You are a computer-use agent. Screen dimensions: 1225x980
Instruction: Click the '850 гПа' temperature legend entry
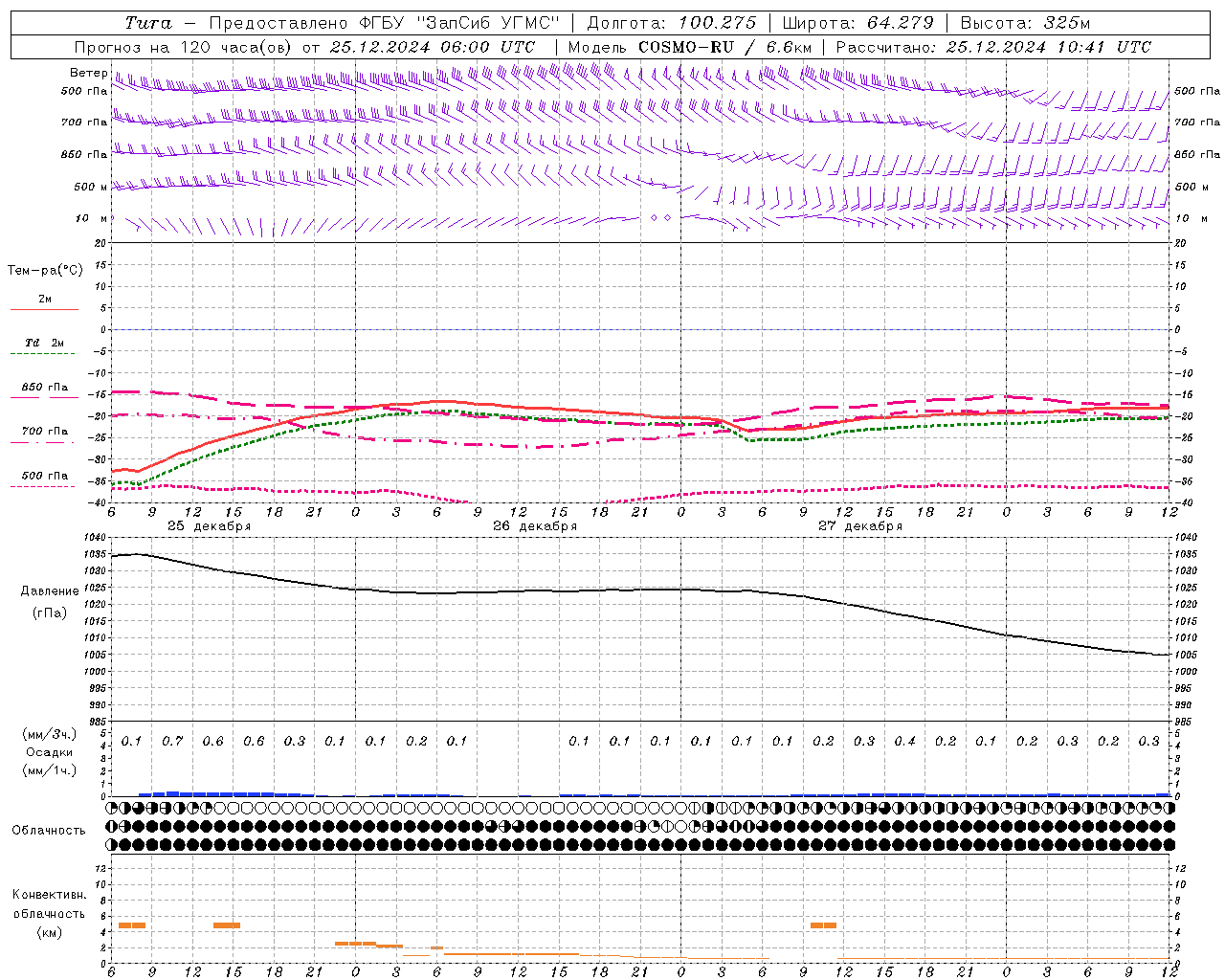(45, 388)
